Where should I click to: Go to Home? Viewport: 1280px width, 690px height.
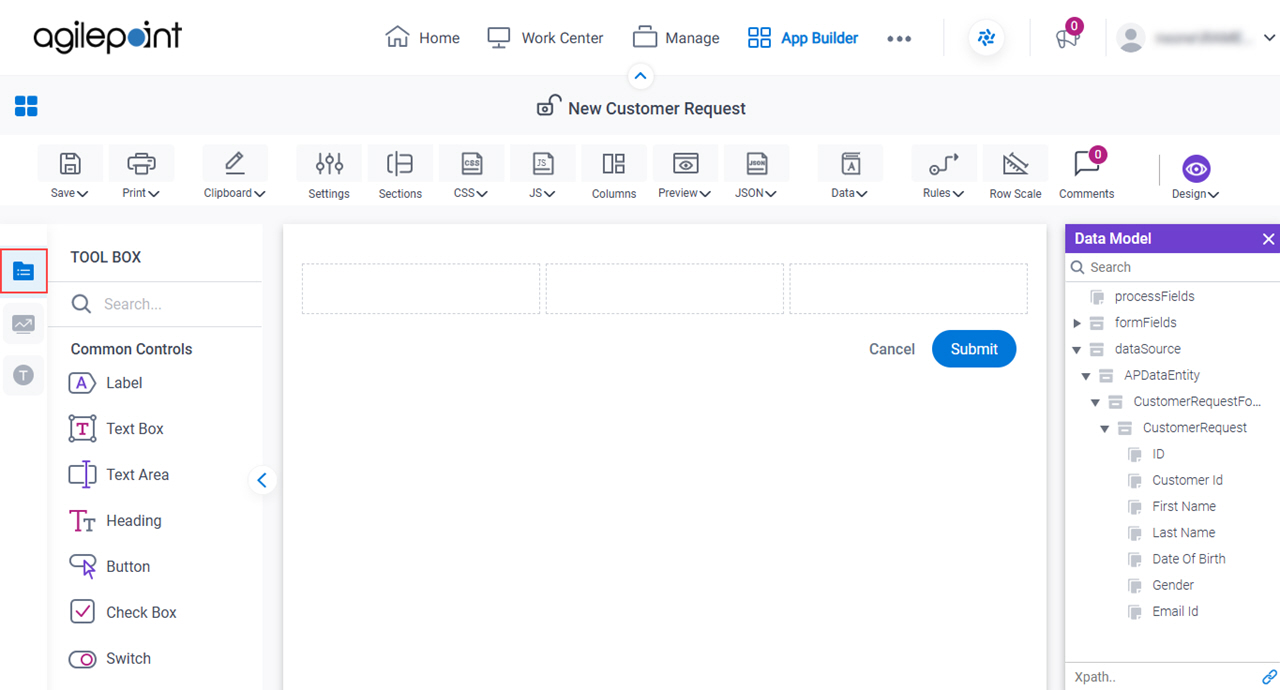(422, 38)
